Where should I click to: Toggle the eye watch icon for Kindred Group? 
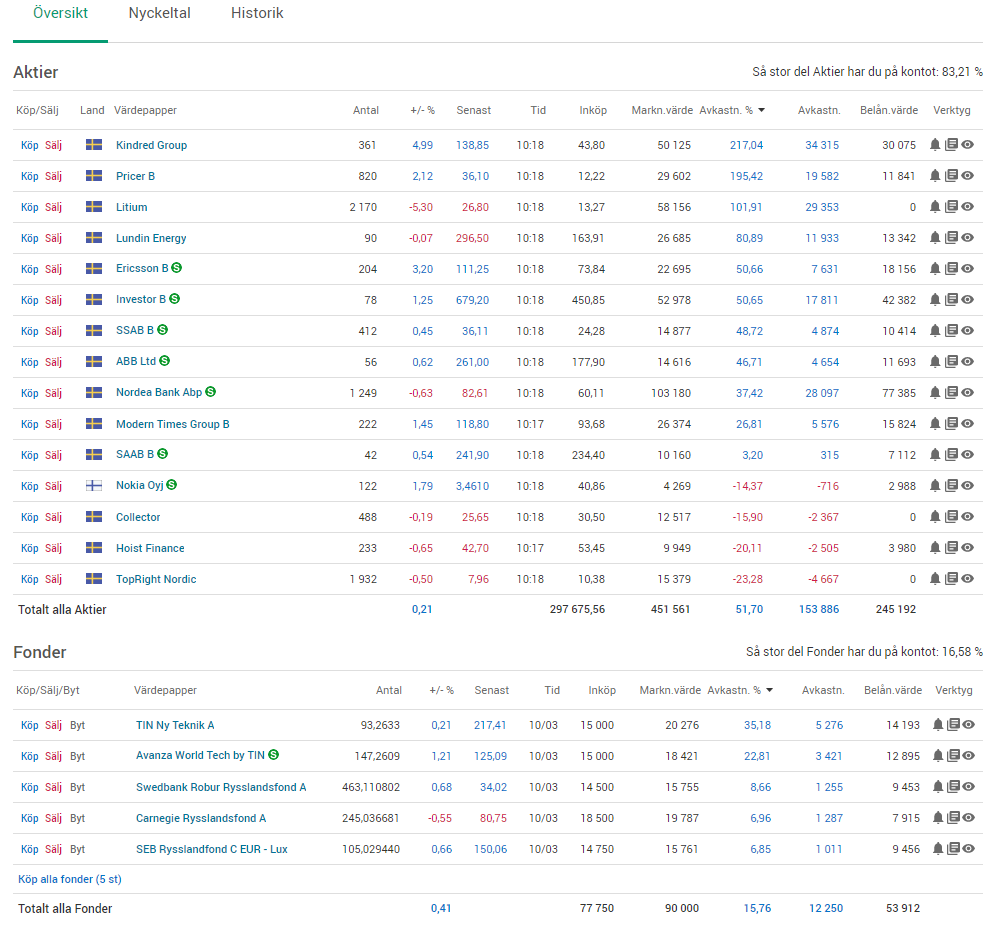tap(967, 145)
